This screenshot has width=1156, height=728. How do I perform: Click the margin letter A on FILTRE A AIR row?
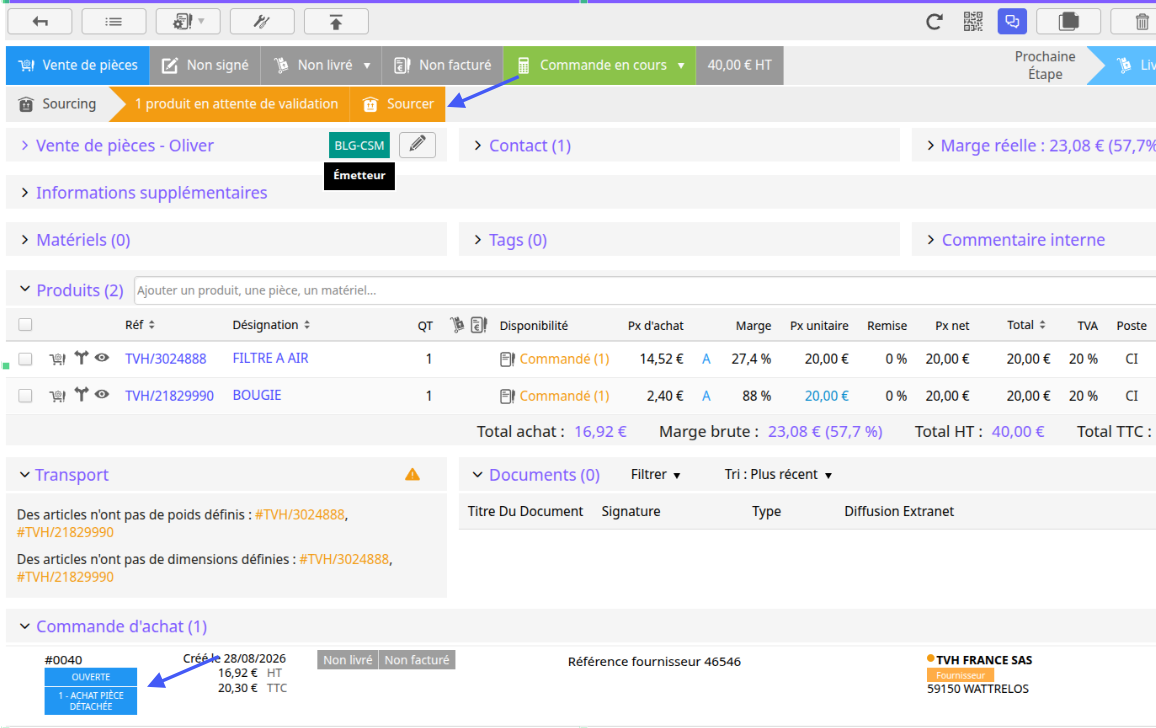706,359
